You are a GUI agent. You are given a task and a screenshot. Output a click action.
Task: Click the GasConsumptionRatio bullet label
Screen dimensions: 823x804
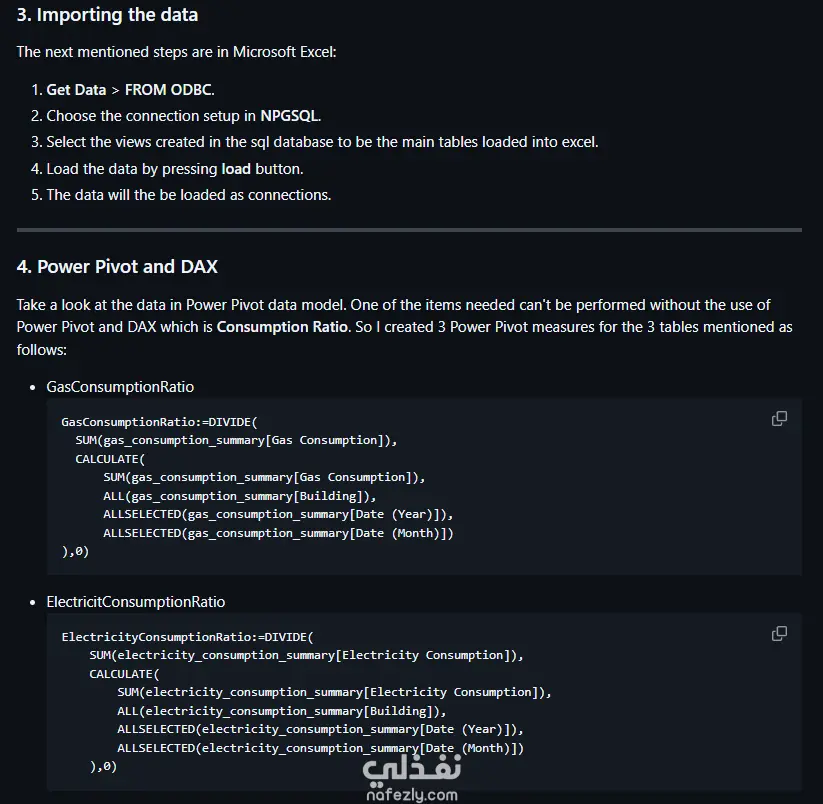[120, 387]
